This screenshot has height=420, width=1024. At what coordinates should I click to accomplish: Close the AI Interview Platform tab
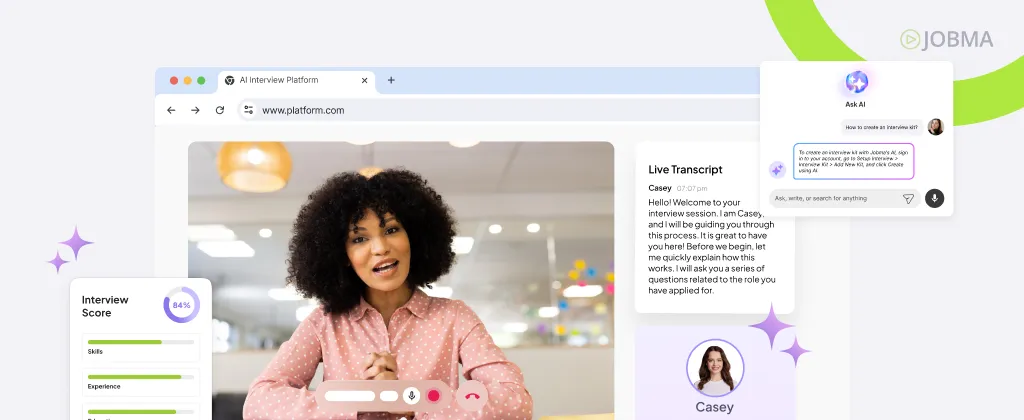coord(362,80)
